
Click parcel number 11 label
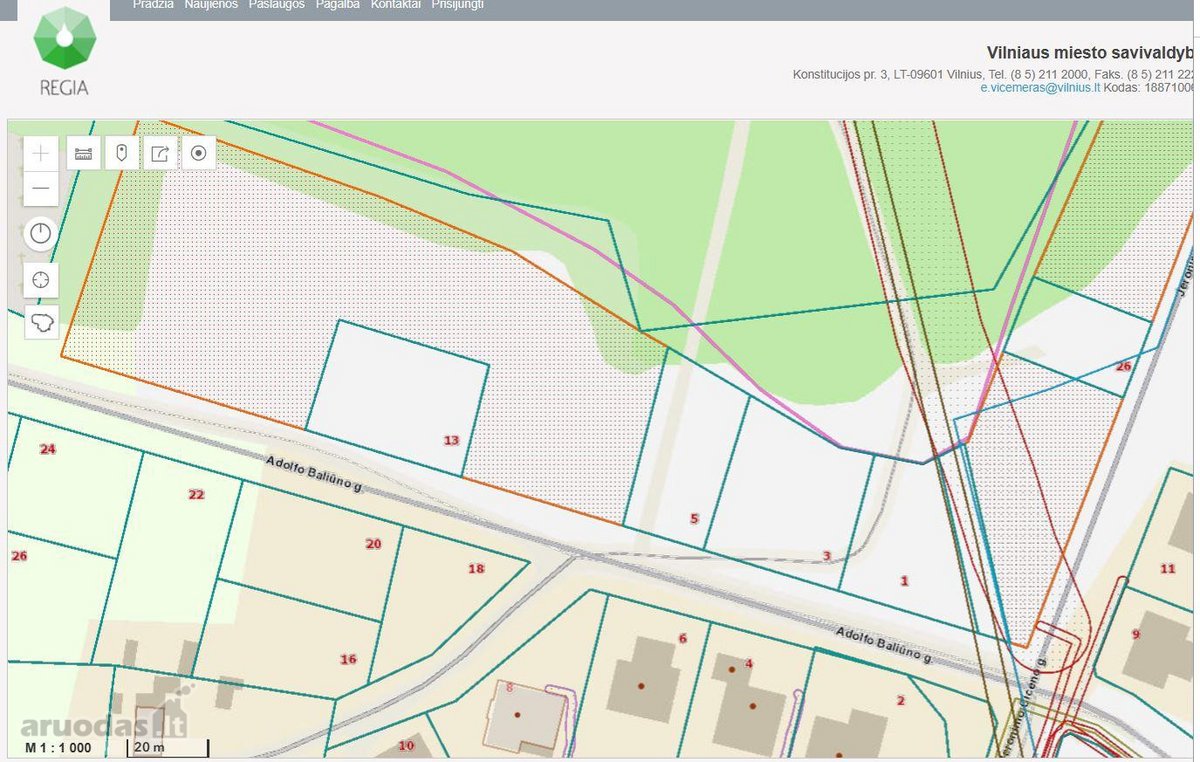[1168, 568]
